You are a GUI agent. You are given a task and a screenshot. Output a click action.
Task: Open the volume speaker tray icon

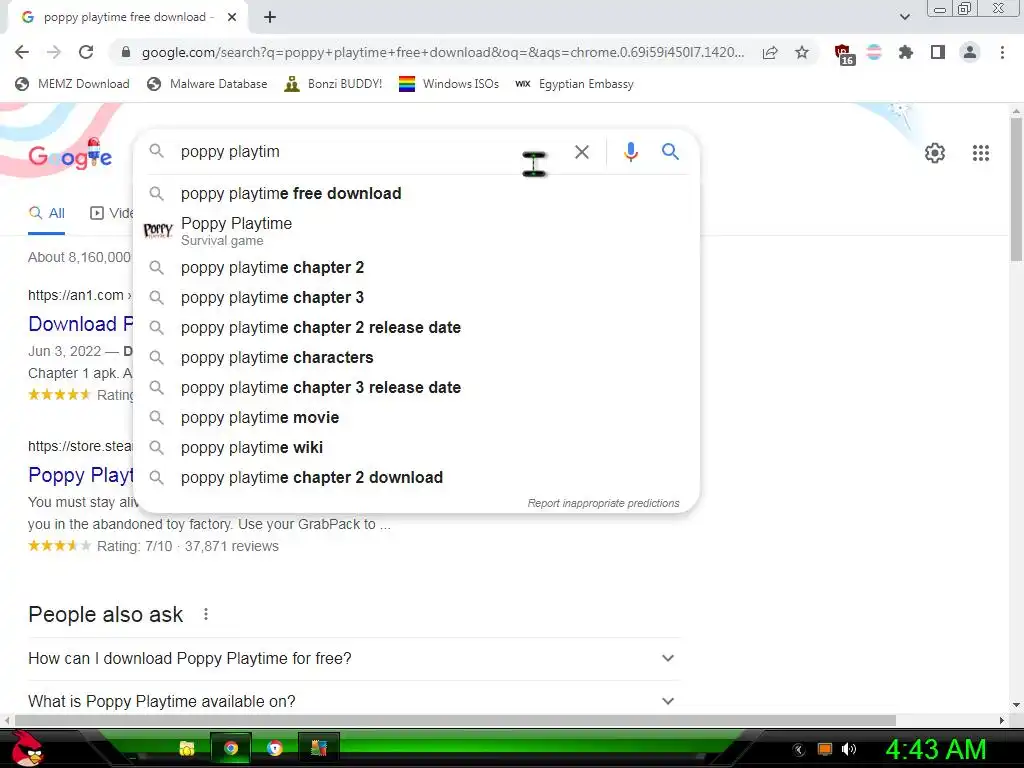(x=849, y=749)
